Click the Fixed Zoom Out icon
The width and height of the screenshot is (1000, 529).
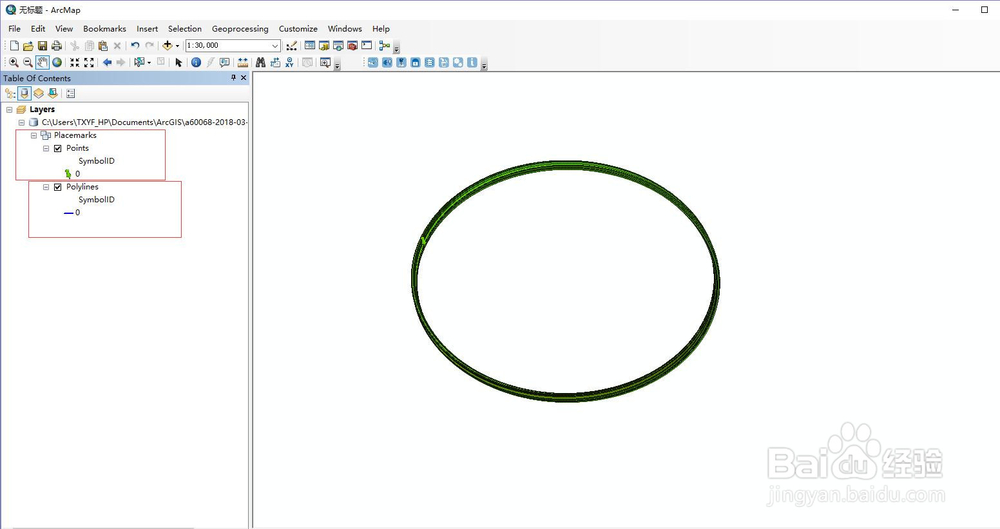pyautogui.click(x=89, y=63)
